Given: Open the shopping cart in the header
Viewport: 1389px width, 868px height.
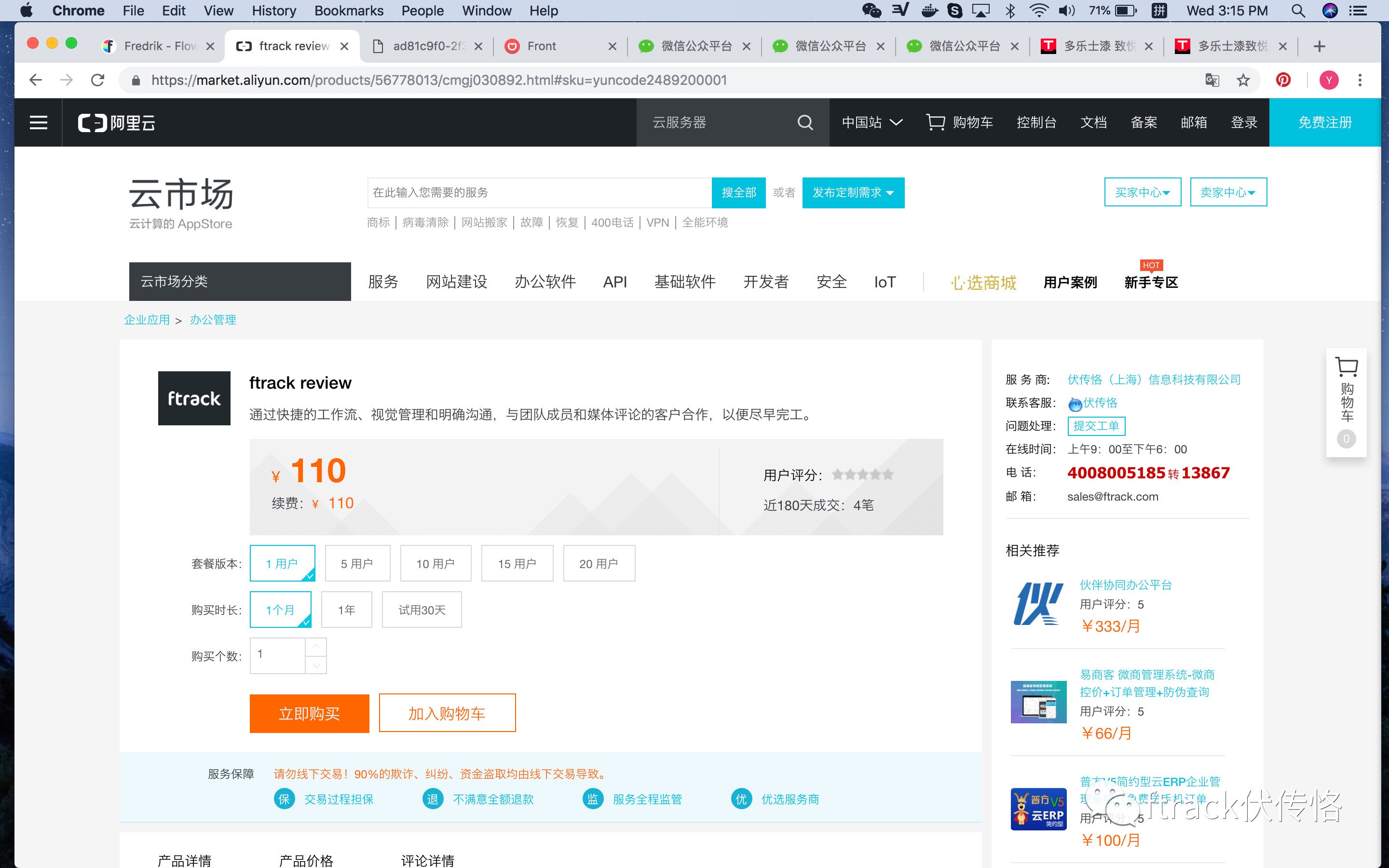Looking at the screenshot, I should [x=960, y=122].
